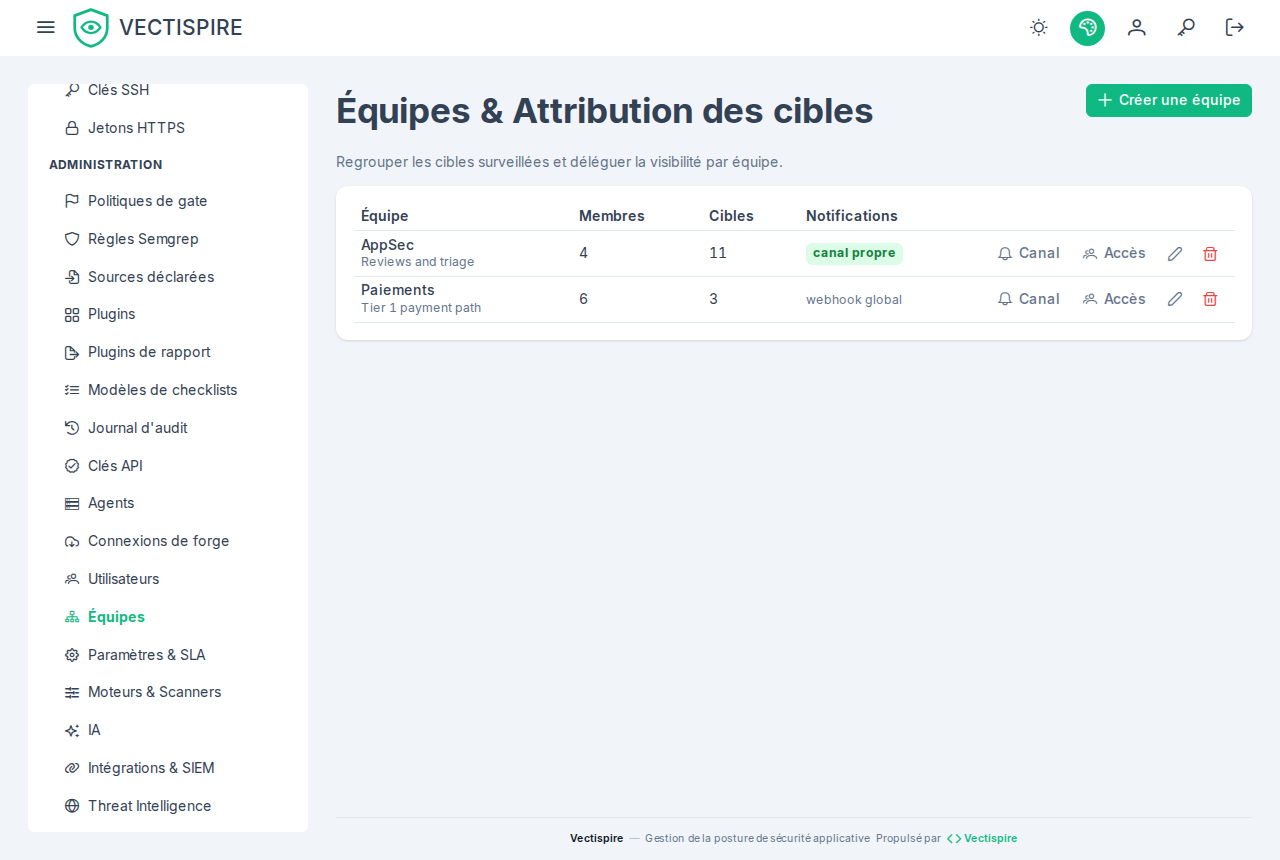The image size is (1280, 860).
Task: Delete the AppSec team trash icon
Action: tap(1210, 254)
